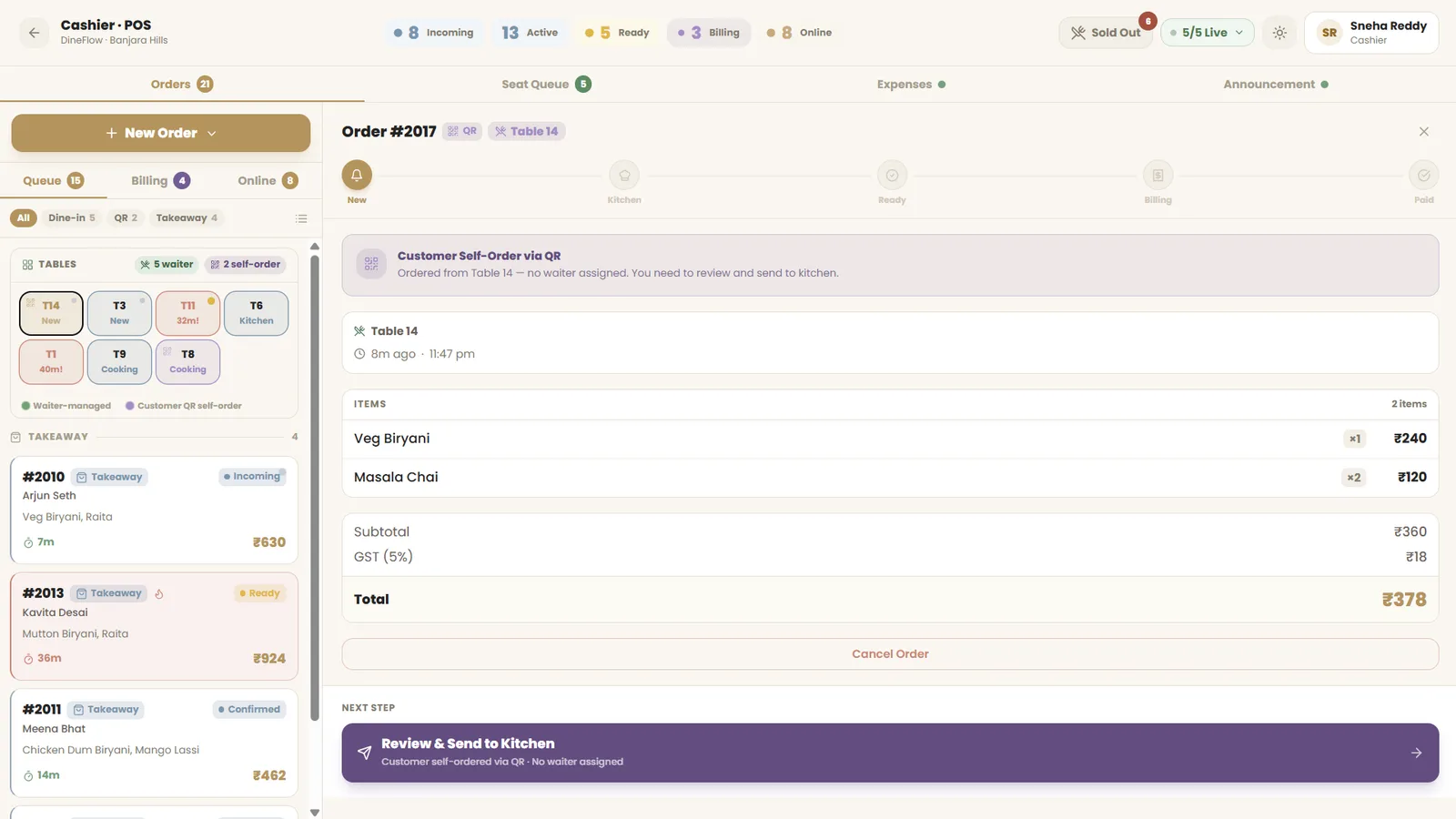Click the GST (5%) line
The image size is (1456, 819).
tap(890, 557)
